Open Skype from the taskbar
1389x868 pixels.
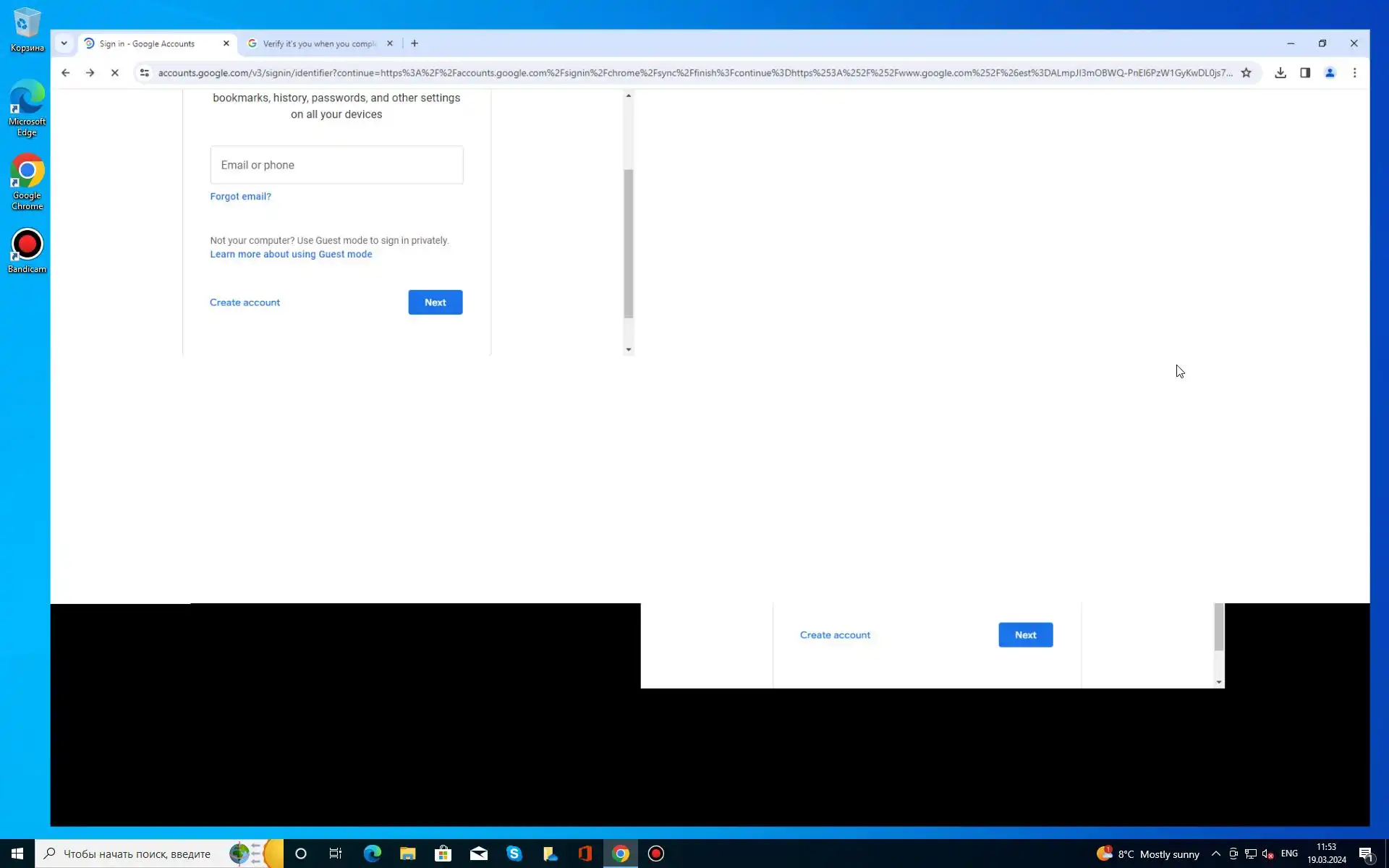tap(514, 854)
